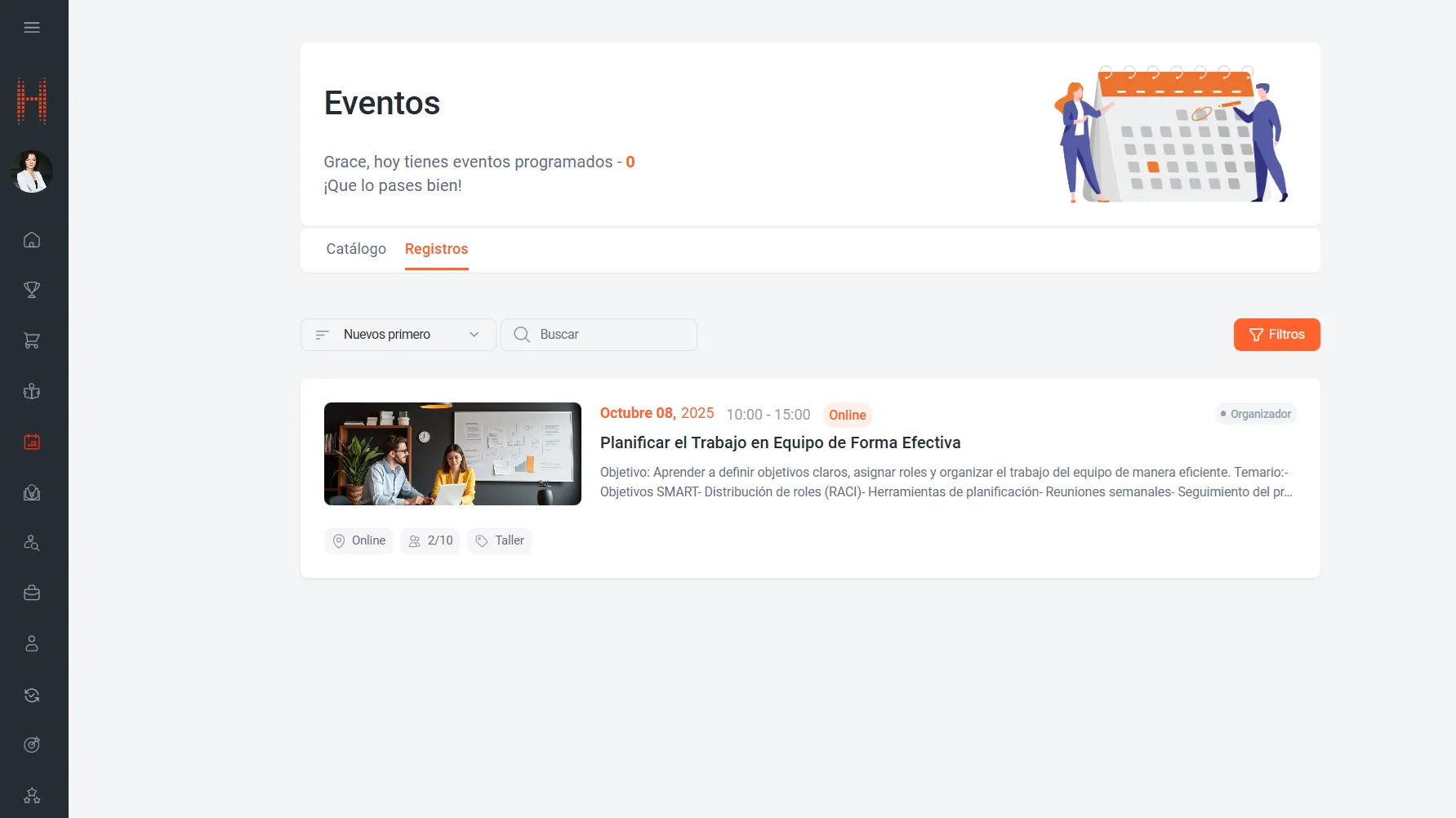Click the event thumbnail image

click(x=452, y=454)
